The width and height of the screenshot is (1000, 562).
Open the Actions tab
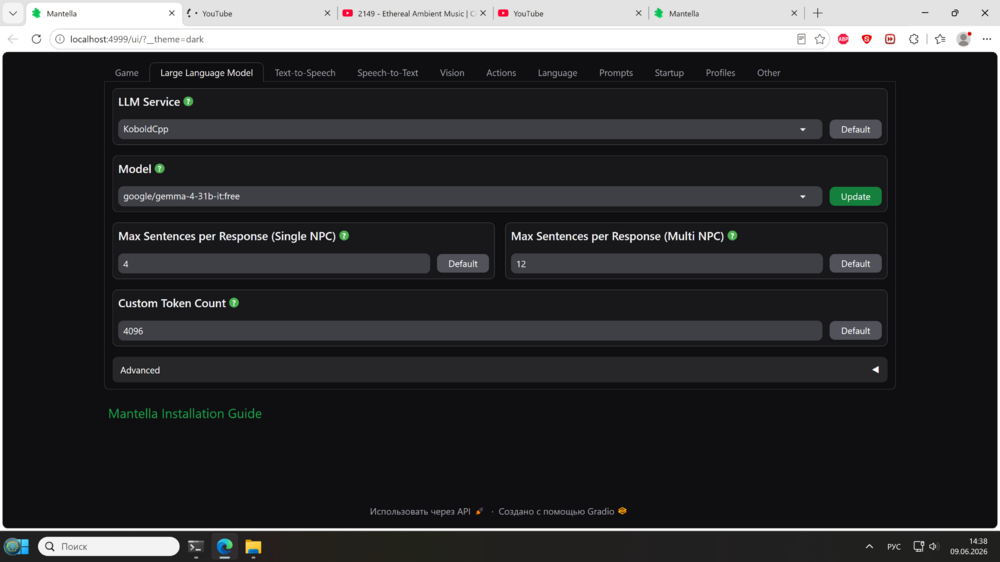point(501,73)
